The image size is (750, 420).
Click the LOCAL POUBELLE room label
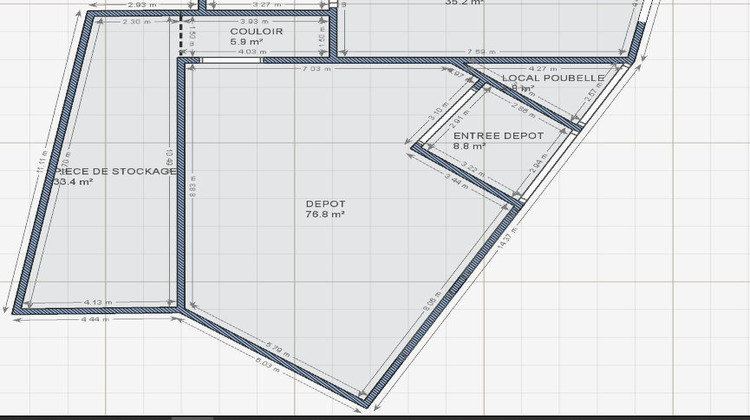tap(552, 77)
